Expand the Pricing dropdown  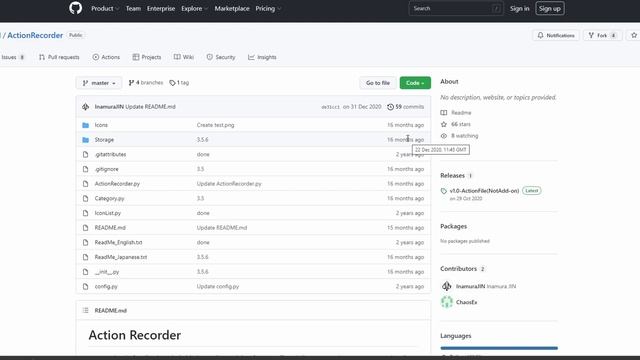coord(268,9)
